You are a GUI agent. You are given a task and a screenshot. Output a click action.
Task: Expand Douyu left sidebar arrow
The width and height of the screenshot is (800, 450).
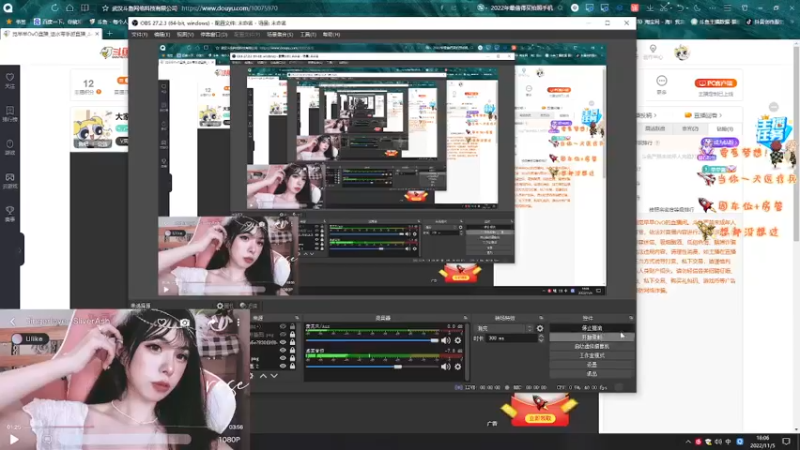click(x=20, y=250)
